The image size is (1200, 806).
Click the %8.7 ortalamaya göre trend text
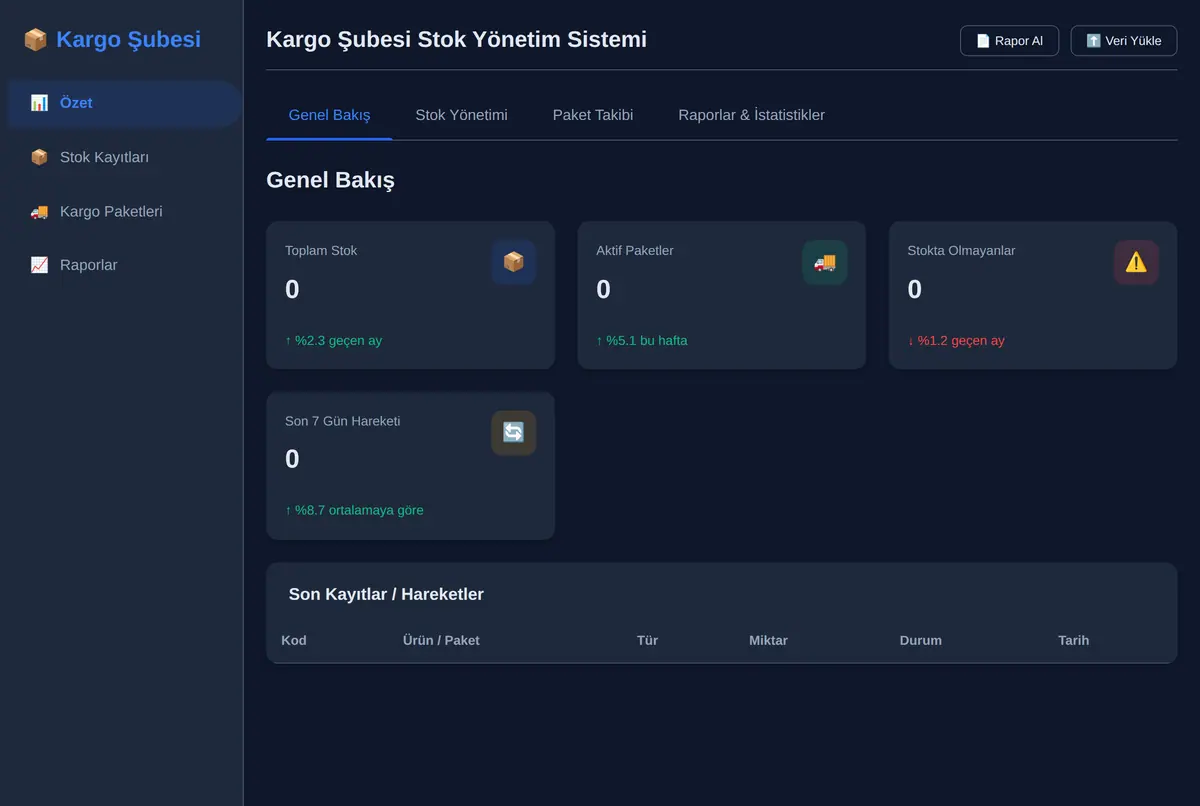click(354, 511)
